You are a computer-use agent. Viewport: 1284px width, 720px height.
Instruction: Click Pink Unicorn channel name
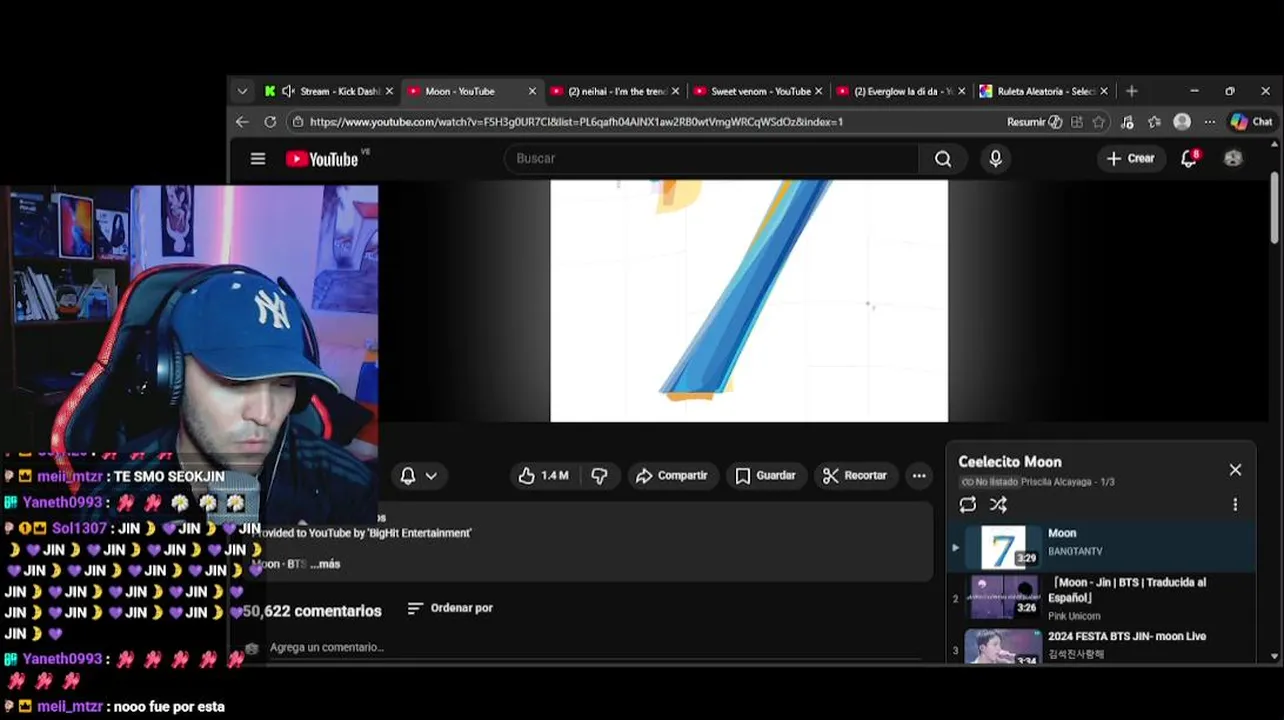pyautogui.click(x=1074, y=616)
